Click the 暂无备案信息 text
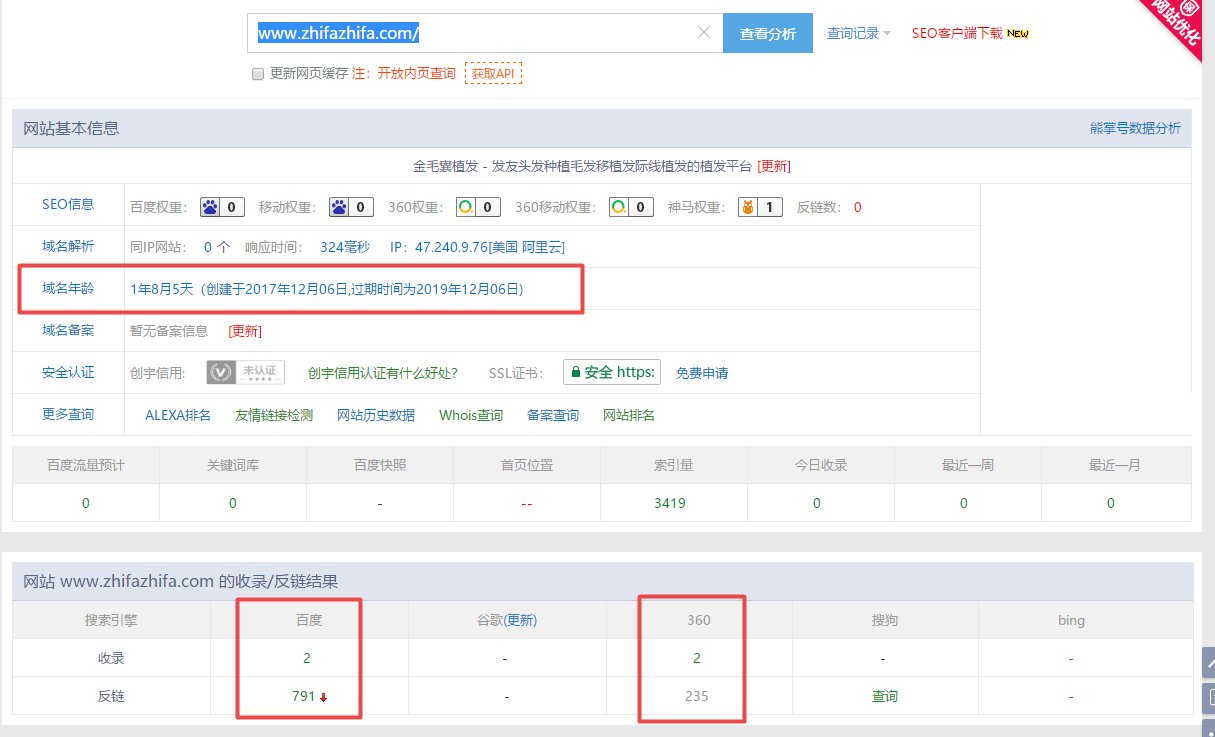The height and width of the screenshot is (737, 1215). 169,331
